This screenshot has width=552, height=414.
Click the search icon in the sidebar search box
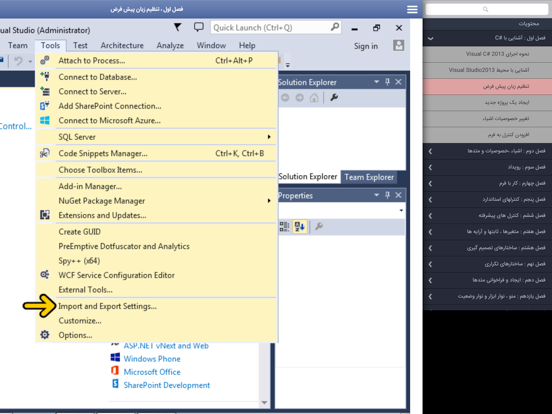(x=485, y=9)
